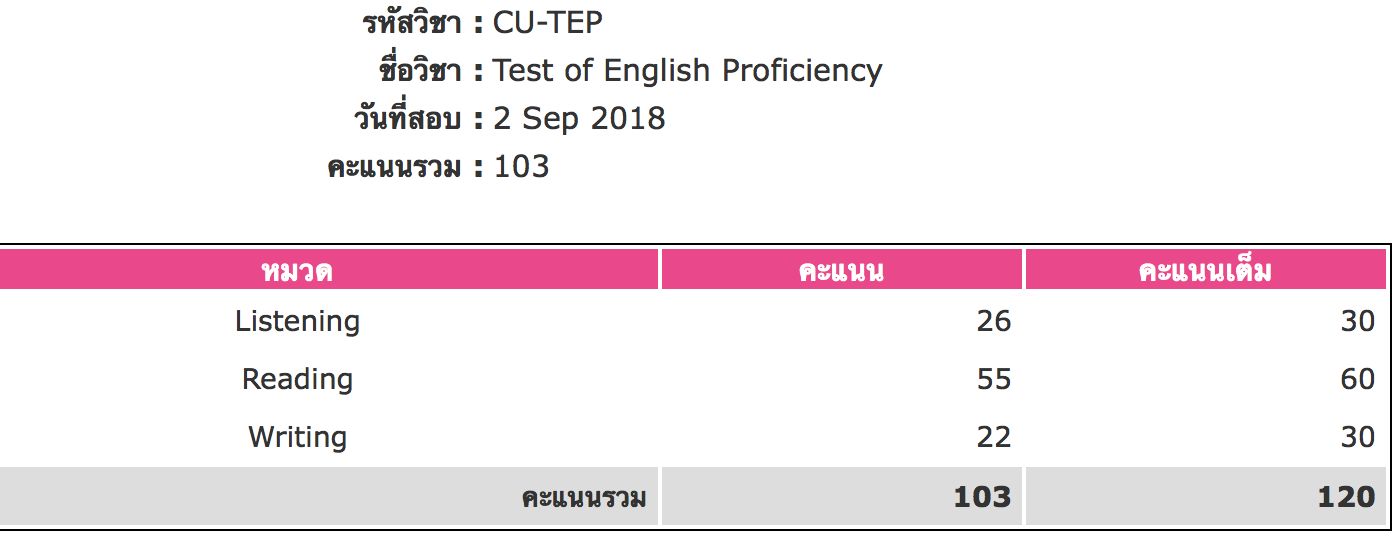Click the หมวด column header

(x=297, y=270)
